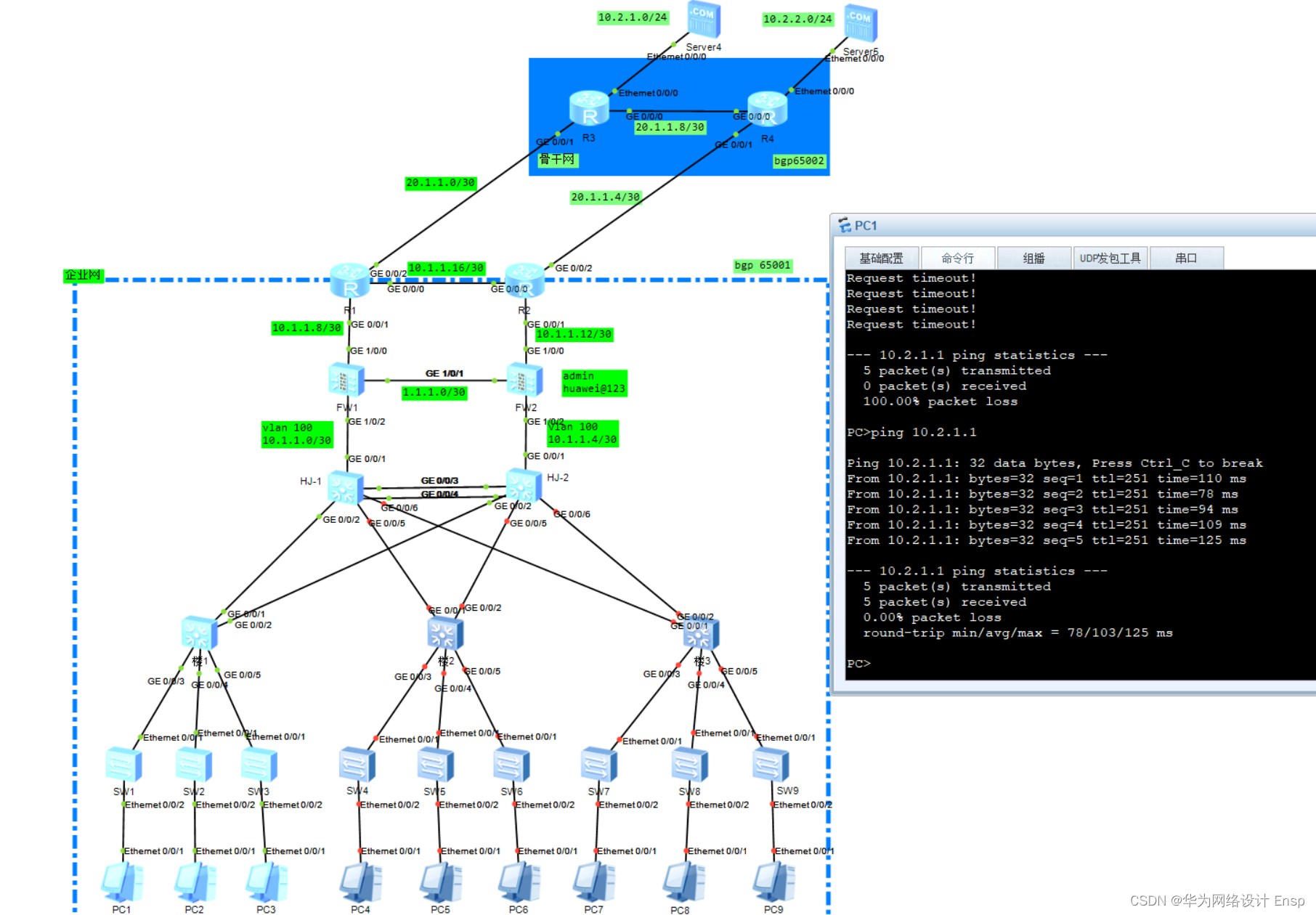The height and width of the screenshot is (915, 1316).
Task: Click the bgp 65001 label
Action: tap(763, 265)
